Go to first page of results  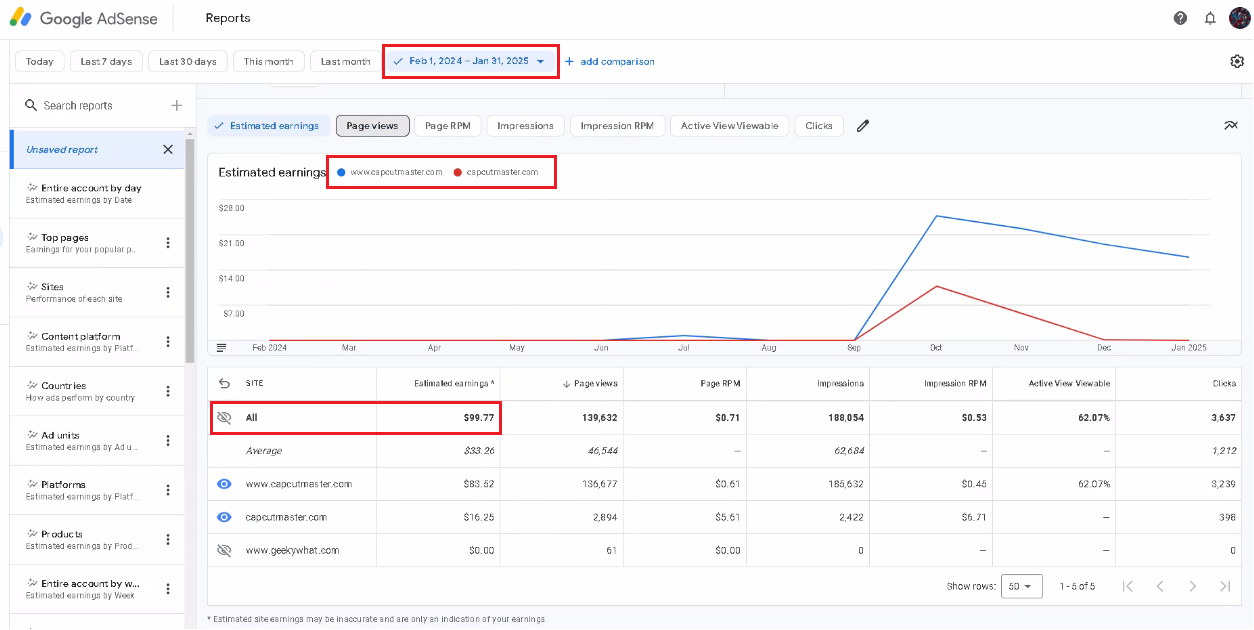(x=1128, y=586)
